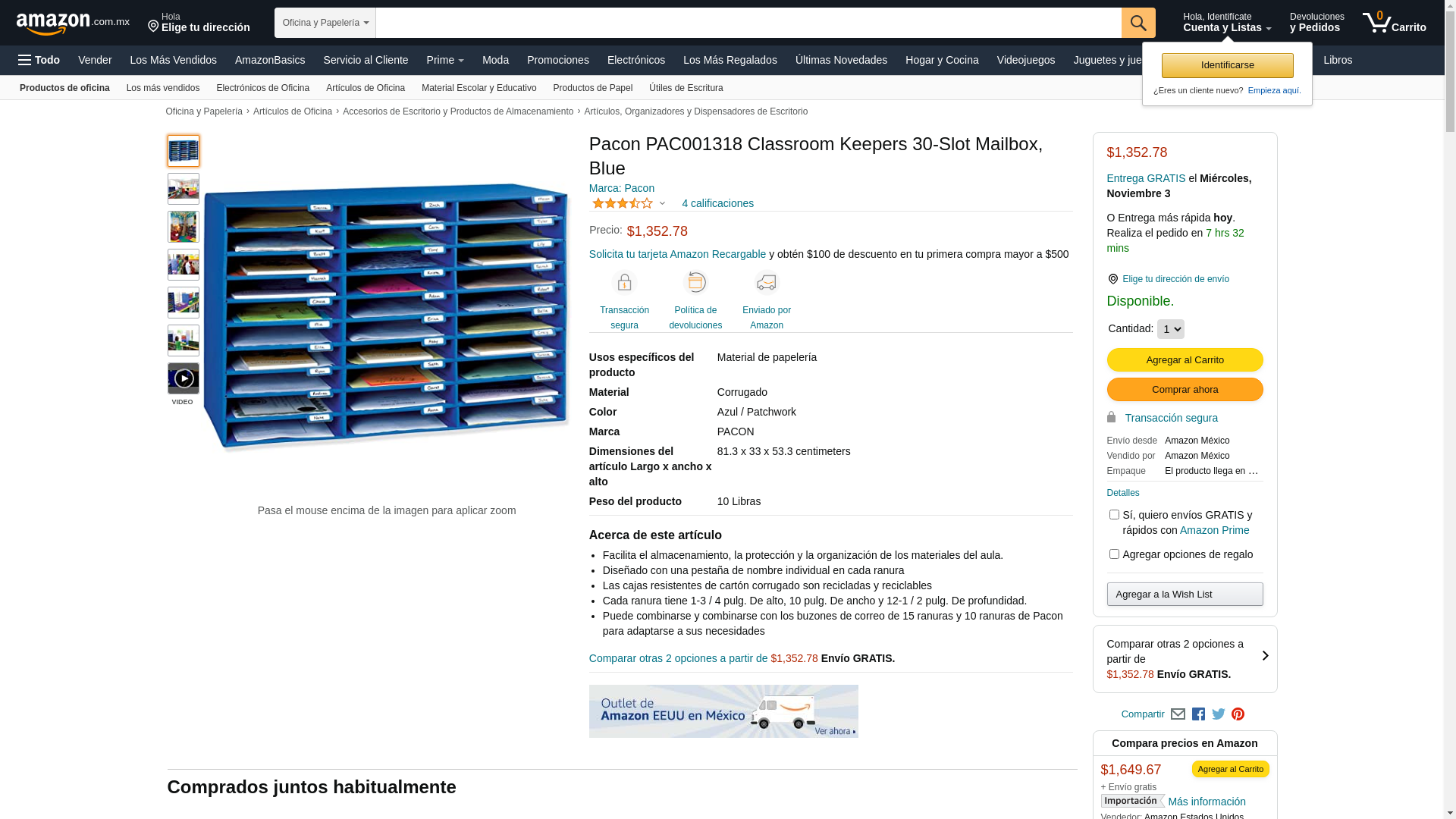Open Videojuegos nav menu item

(1025, 60)
